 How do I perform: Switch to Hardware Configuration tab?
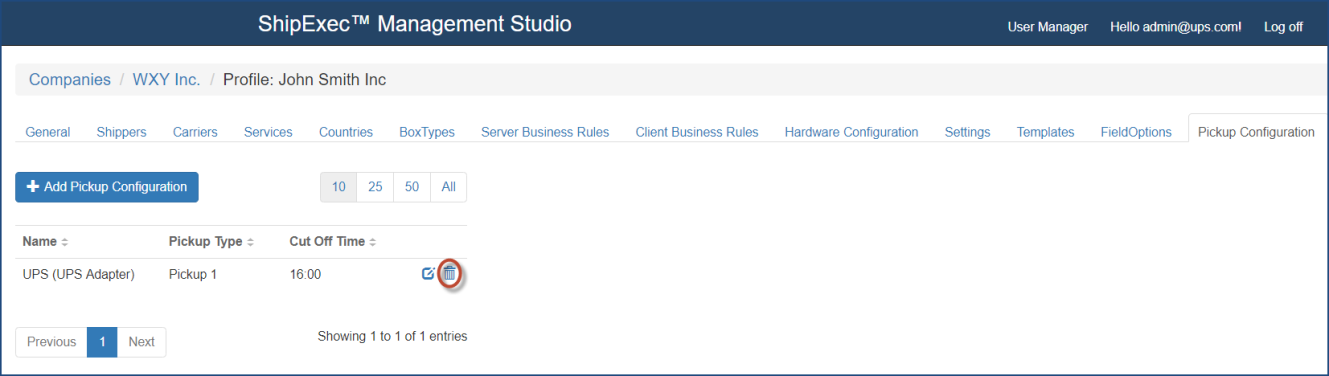pyautogui.click(x=852, y=132)
